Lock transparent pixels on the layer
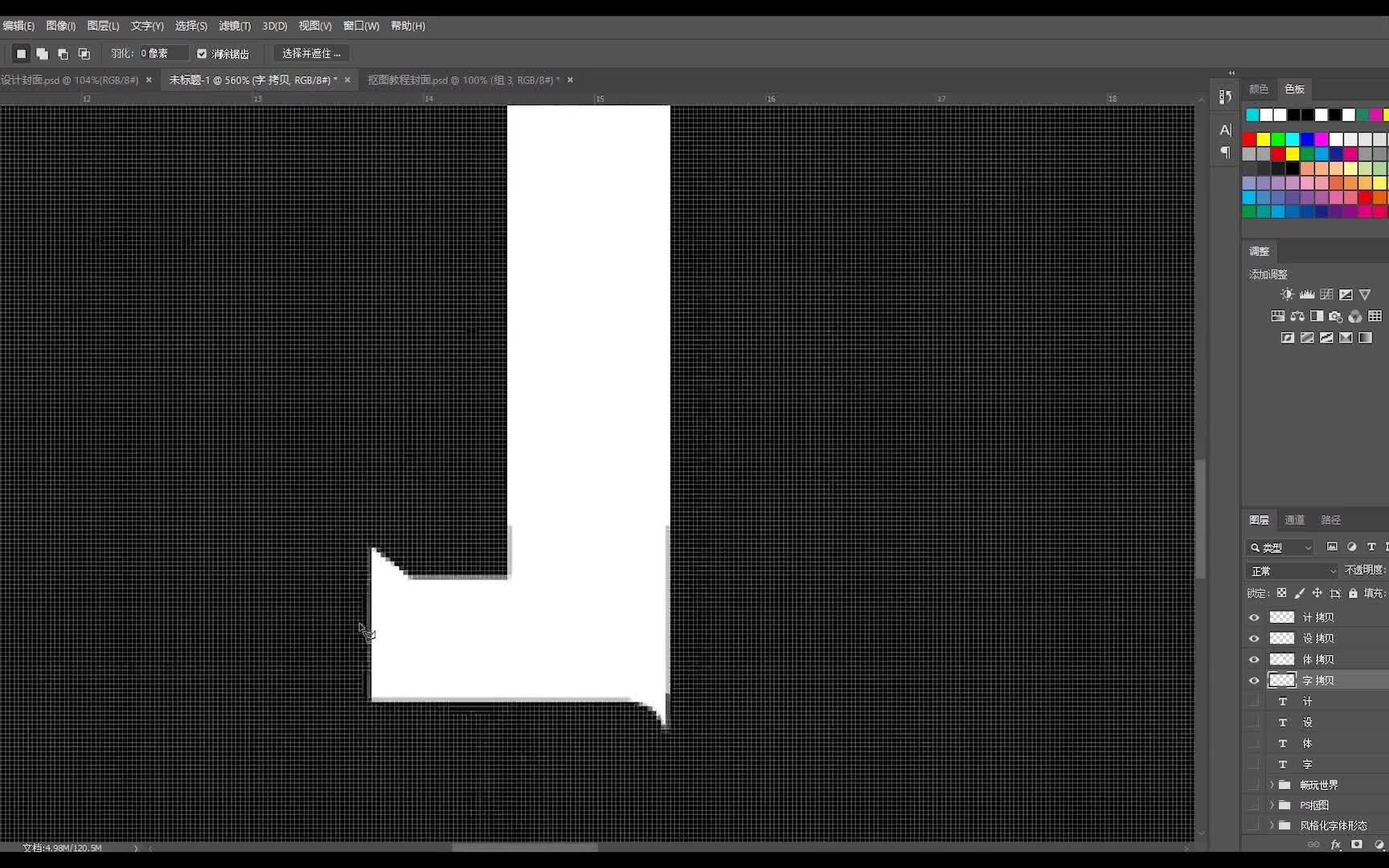Image resolution: width=1389 pixels, height=868 pixels. coord(1281,593)
